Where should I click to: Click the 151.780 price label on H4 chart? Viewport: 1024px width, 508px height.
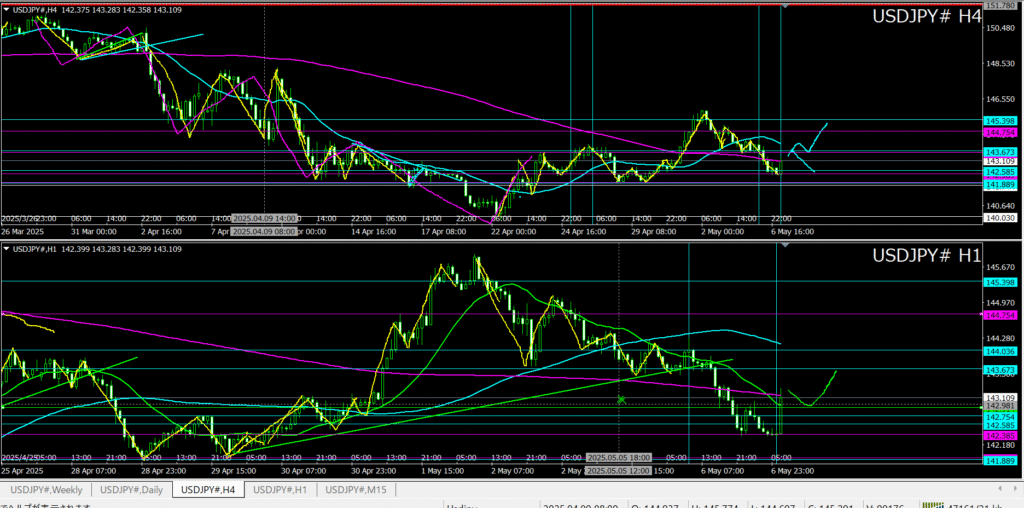[1001, 6]
